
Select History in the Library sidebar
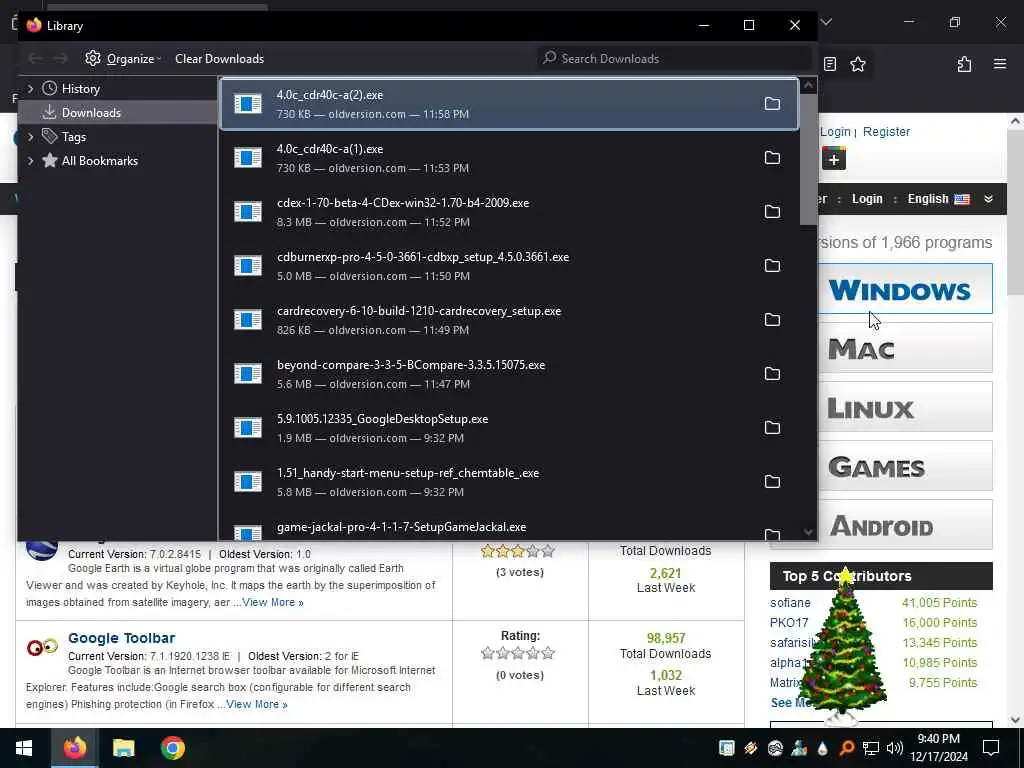click(x=118, y=88)
